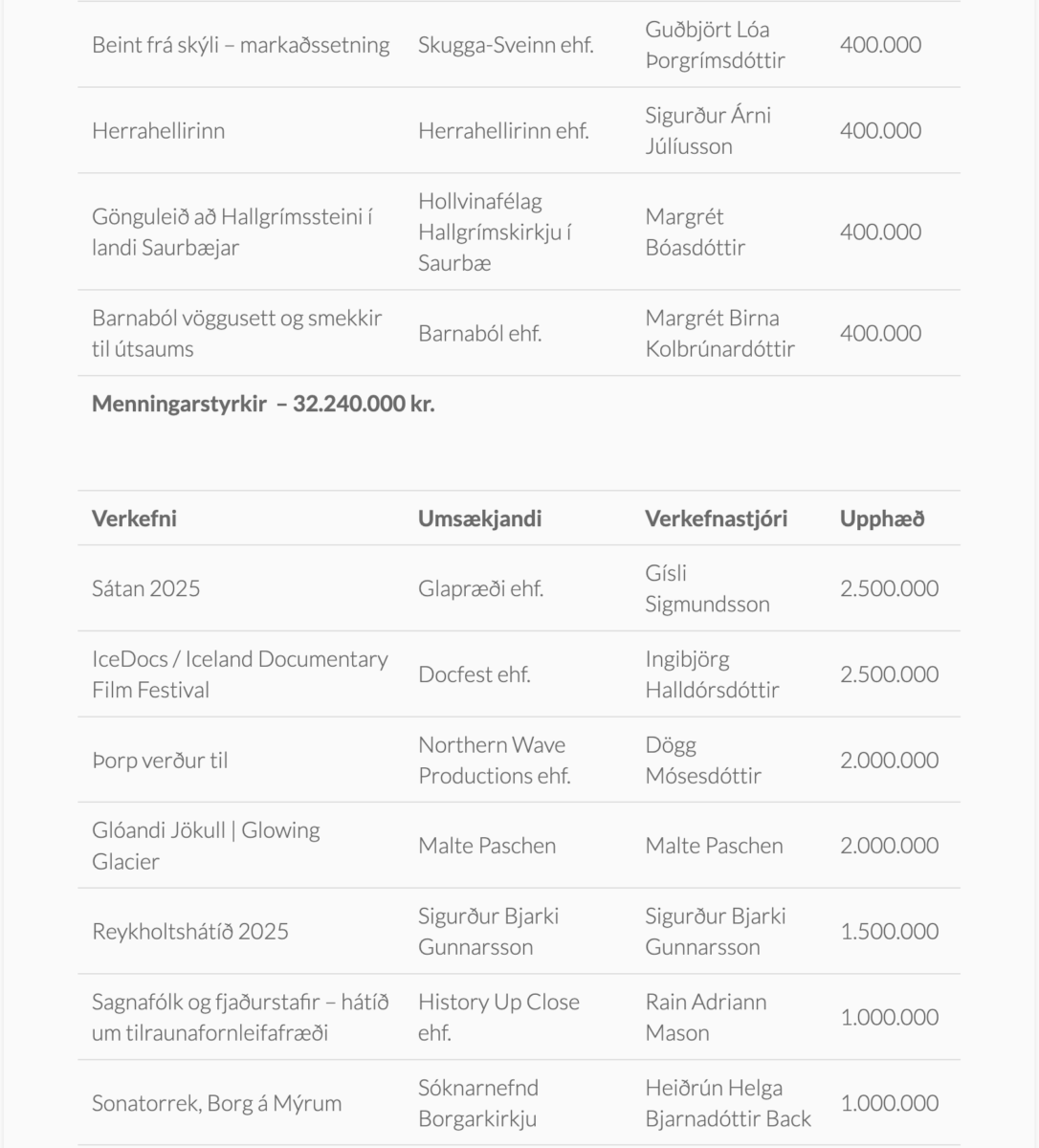Viewport: 1039px width, 1148px height.
Task: Click the Þorp verður til project
Action: click(160, 761)
